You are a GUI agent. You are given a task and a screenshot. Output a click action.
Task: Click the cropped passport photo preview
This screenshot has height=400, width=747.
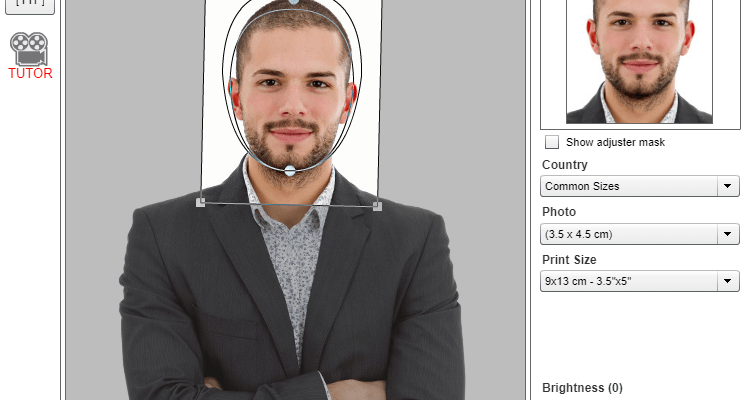639,62
